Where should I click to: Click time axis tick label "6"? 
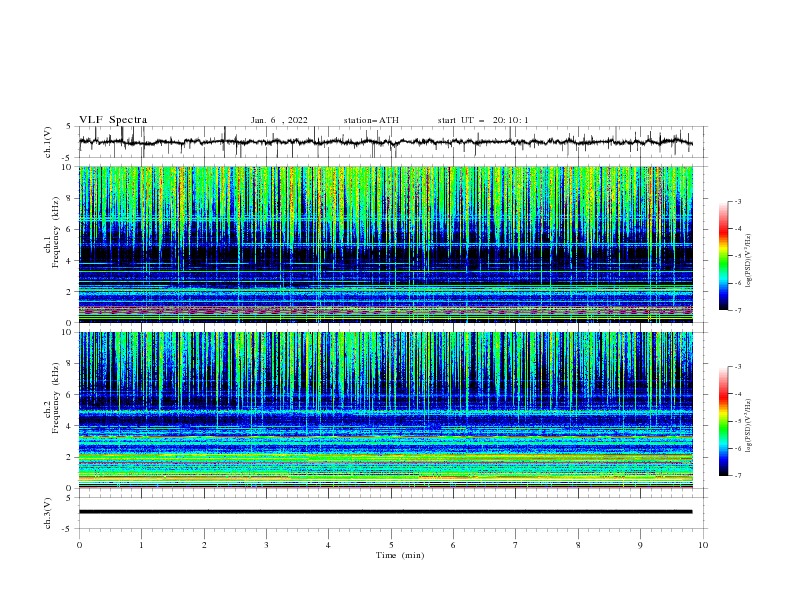pyautogui.click(x=453, y=545)
